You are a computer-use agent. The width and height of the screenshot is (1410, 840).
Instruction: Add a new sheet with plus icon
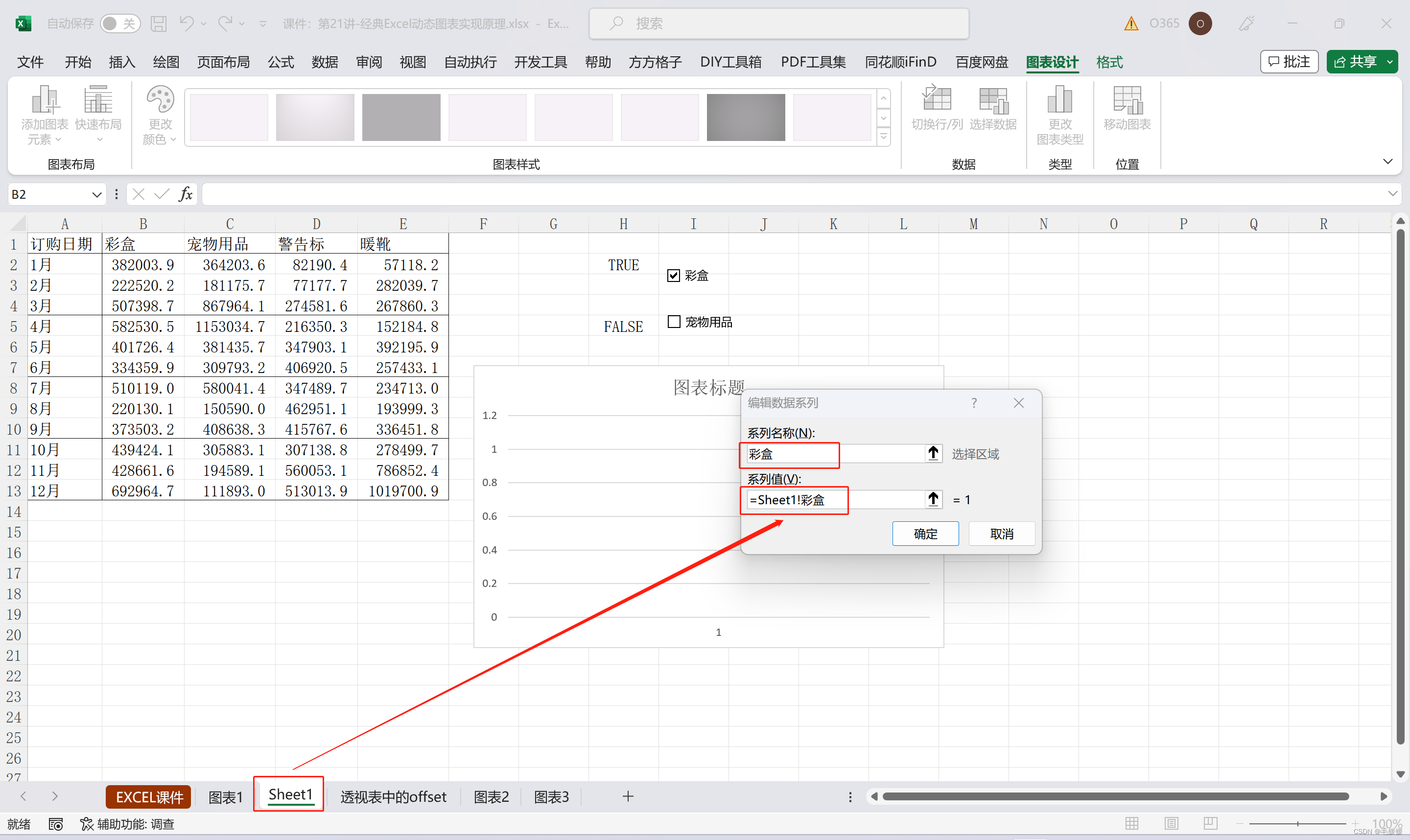point(628,797)
